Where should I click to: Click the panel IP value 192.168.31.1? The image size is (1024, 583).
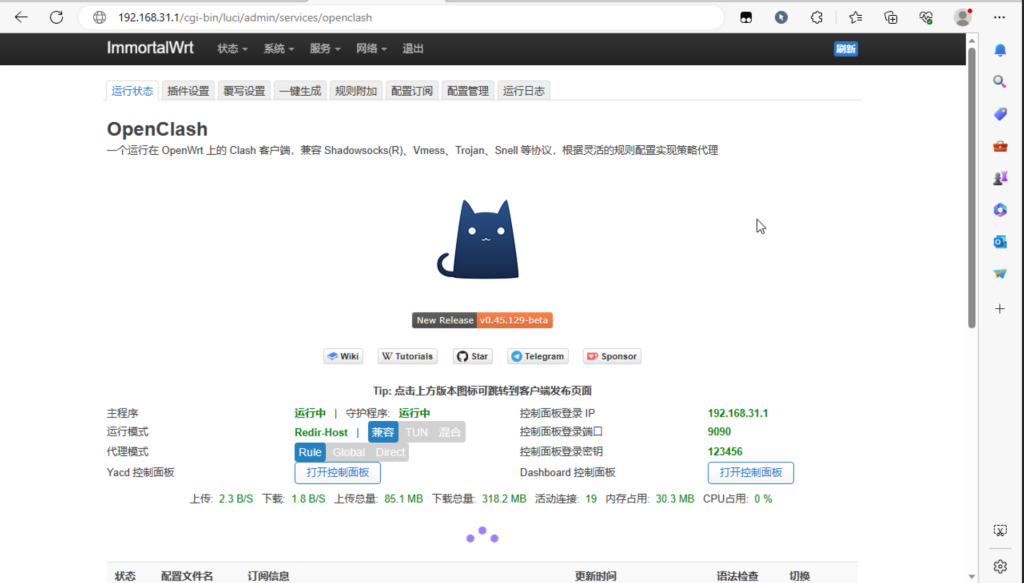tap(737, 413)
